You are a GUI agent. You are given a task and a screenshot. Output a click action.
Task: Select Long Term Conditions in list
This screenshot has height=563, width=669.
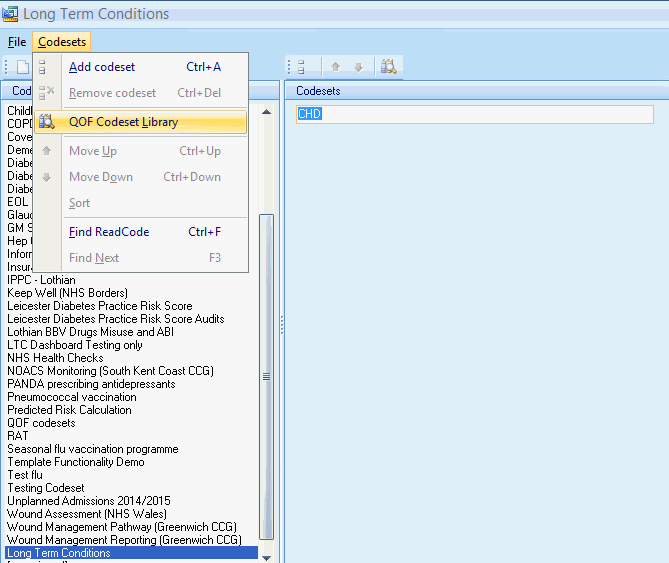(x=59, y=553)
